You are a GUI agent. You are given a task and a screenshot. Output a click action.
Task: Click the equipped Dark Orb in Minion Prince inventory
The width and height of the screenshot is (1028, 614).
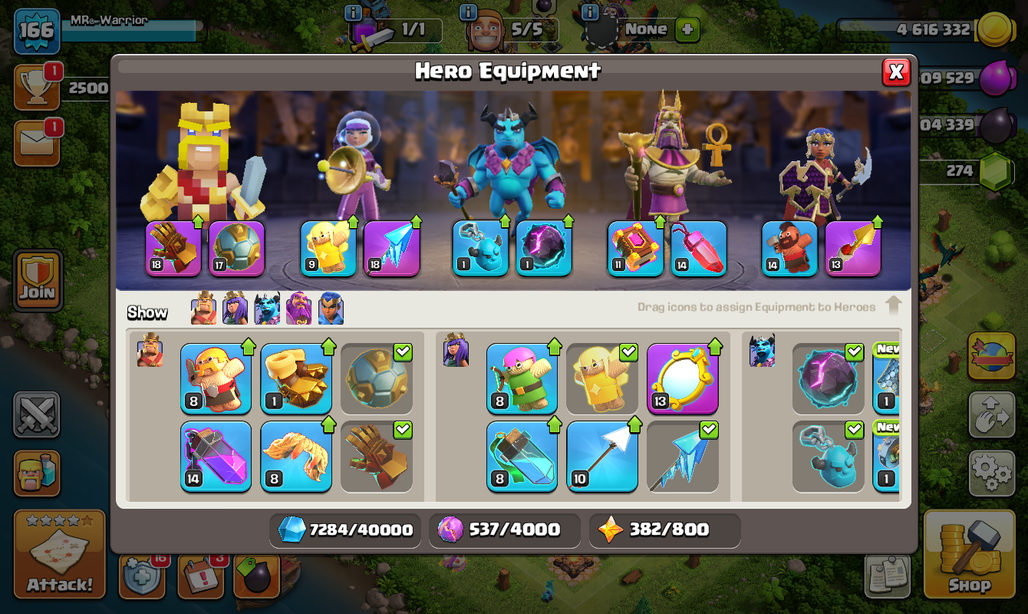point(828,379)
